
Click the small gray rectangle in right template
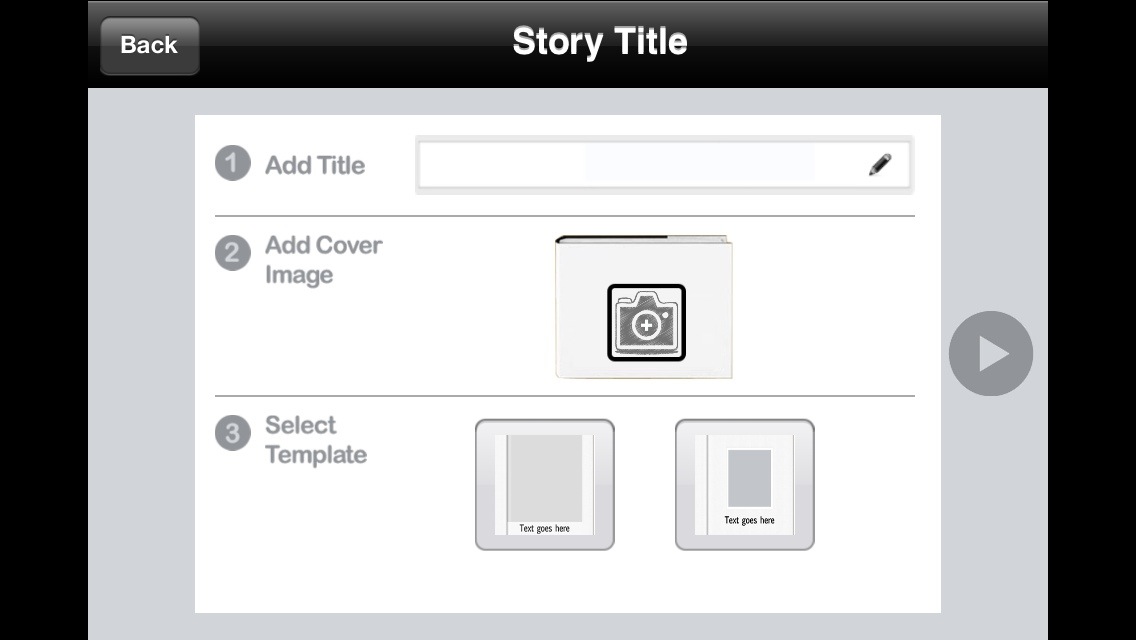click(x=749, y=478)
